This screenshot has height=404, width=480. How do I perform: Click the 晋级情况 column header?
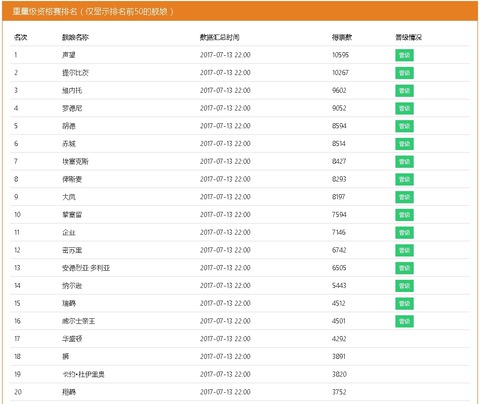tap(408, 37)
